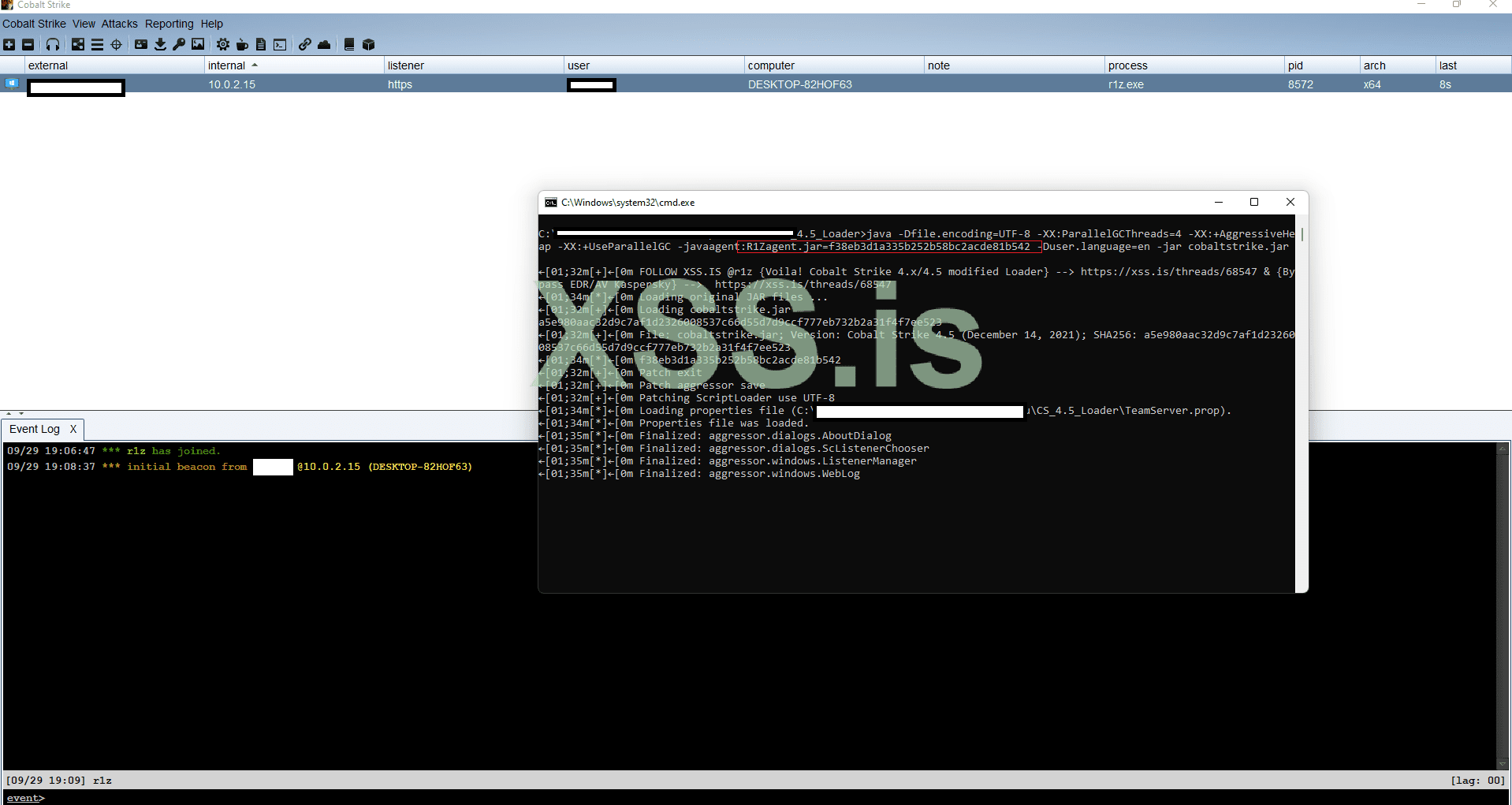Open Credentials via the ID card icon
This screenshot has width=1512, height=805.
tap(141, 44)
